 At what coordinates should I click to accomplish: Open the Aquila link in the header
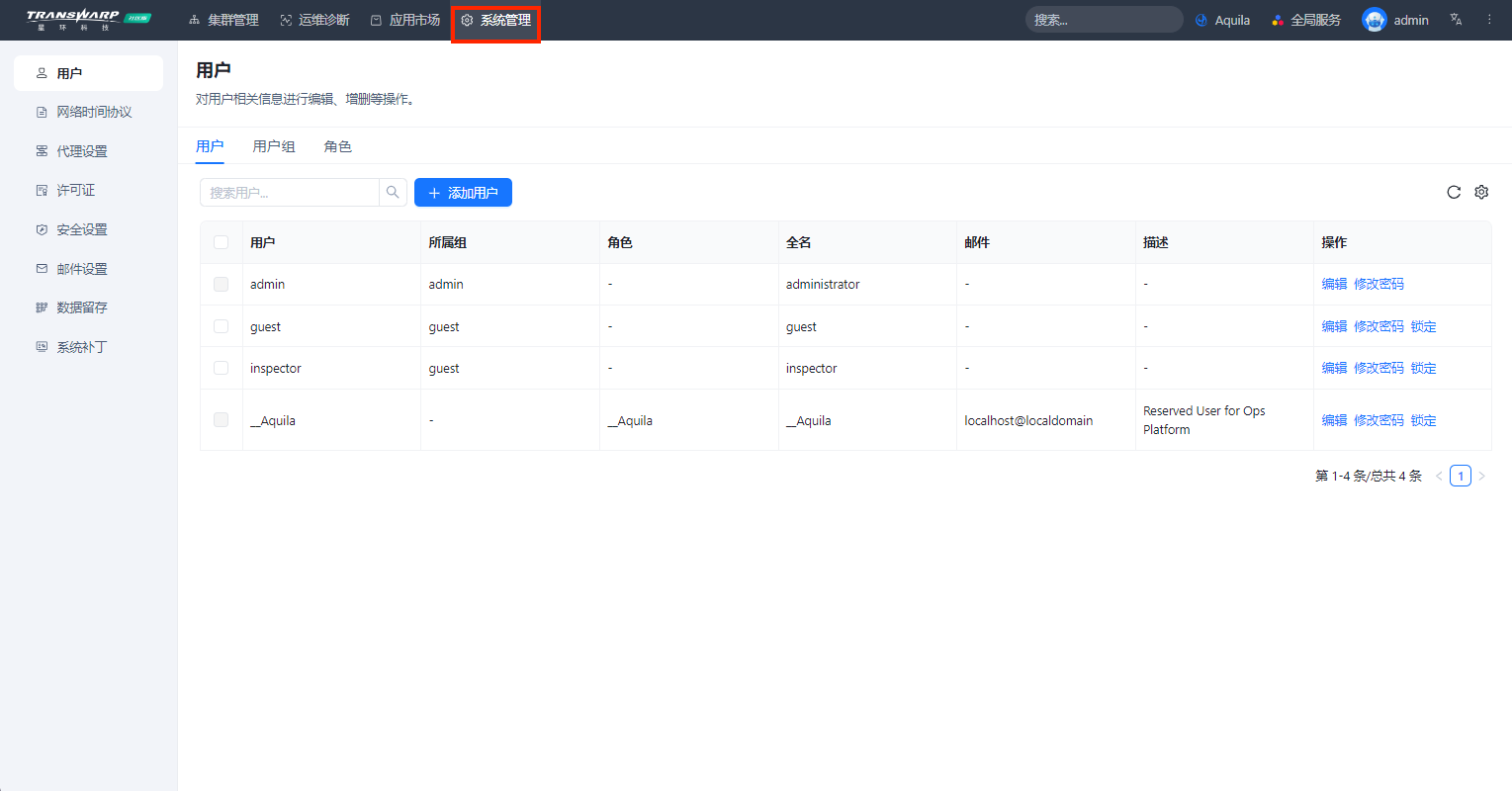pos(1222,20)
